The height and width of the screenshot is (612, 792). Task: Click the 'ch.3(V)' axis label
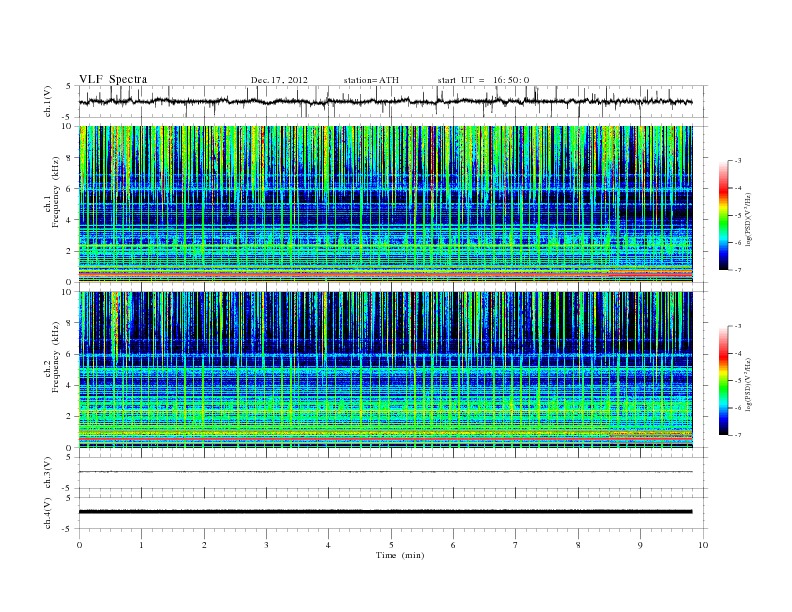[48, 473]
